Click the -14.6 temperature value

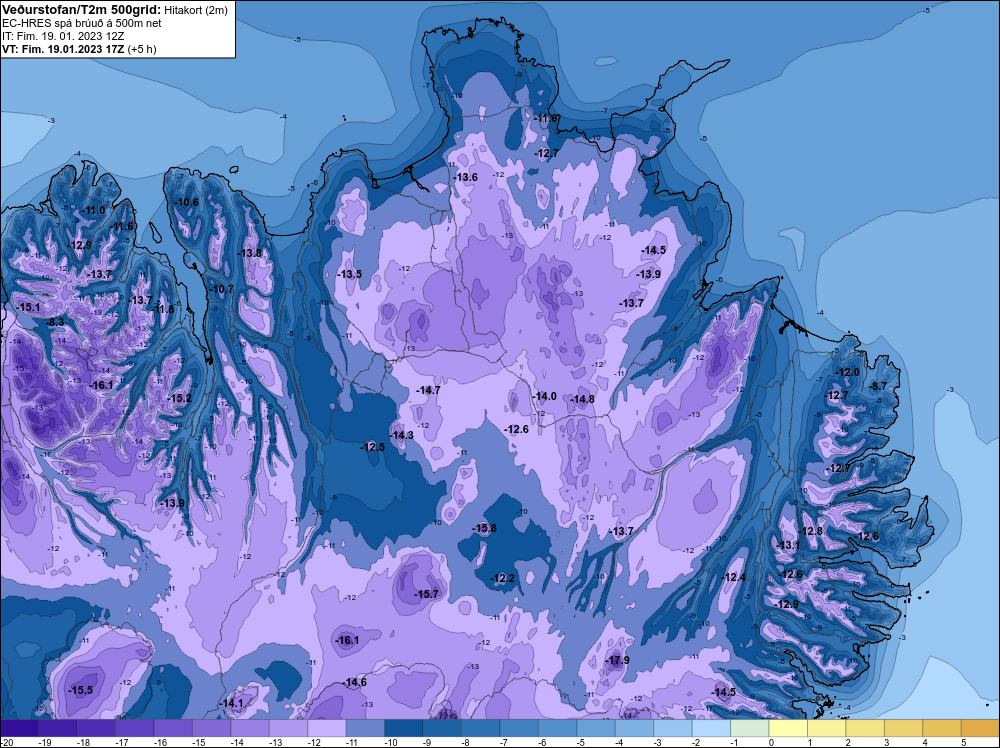point(355,682)
